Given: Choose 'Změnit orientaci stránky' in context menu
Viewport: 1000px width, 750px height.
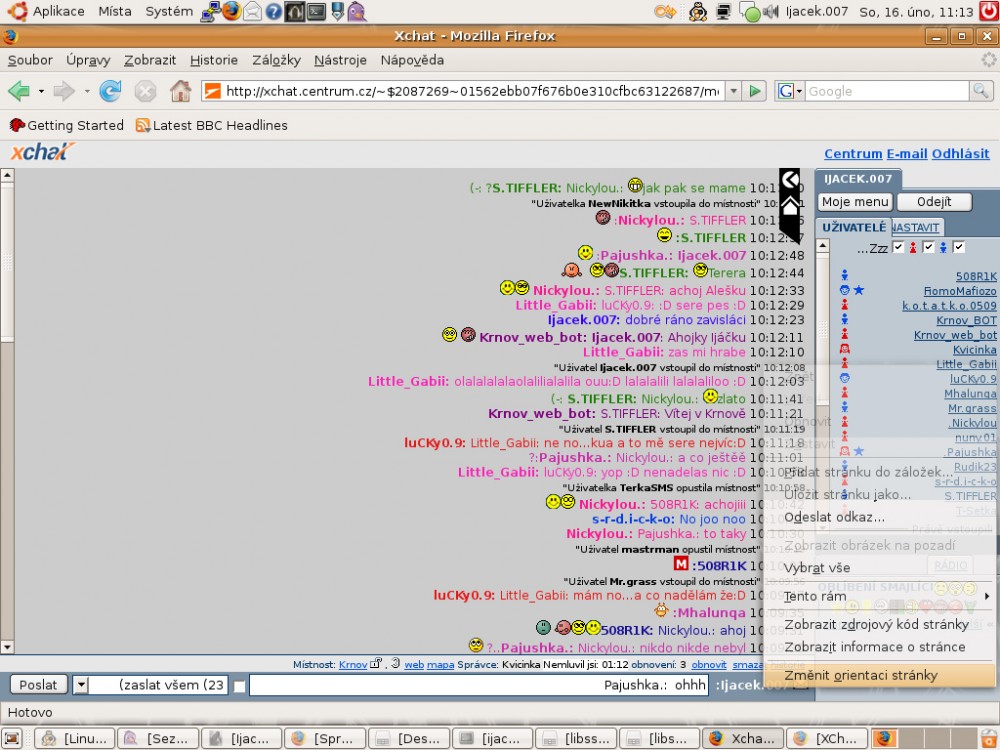Looking at the screenshot, I should [x=860, y=675].
